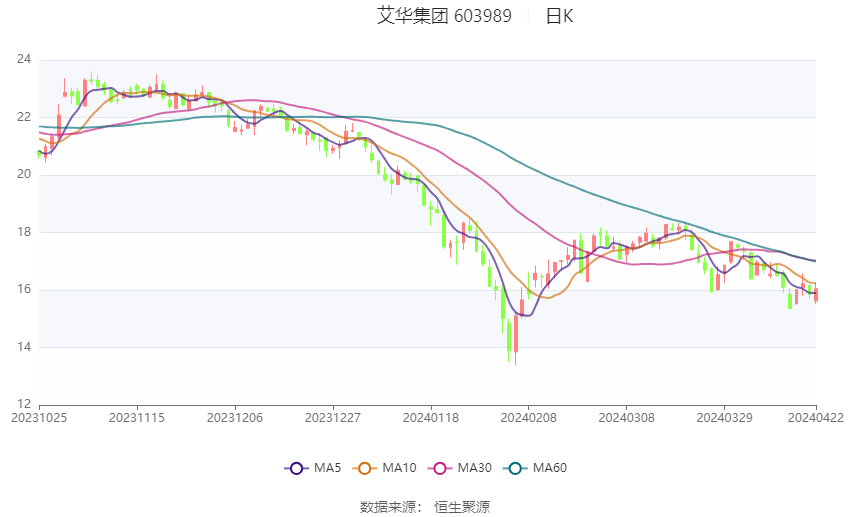Hide the MA60 series via its label
Image resolution: width=850 pixels, height=517 pixels.
(x=550, y=468)
